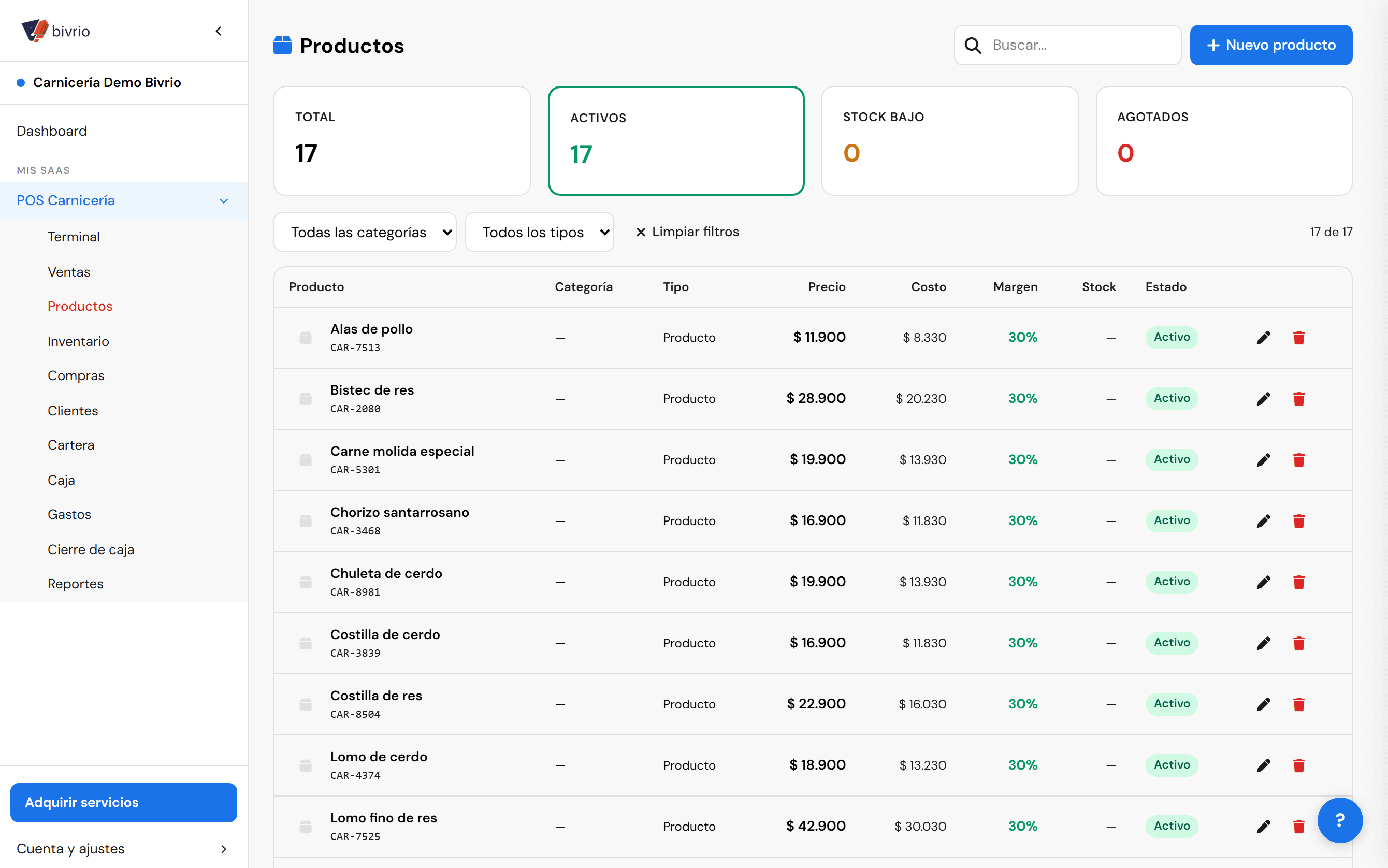Delete Chorizo santarrosano with trash icon
Viewport: 1388px width, 868px height.
coord(1298,520)
